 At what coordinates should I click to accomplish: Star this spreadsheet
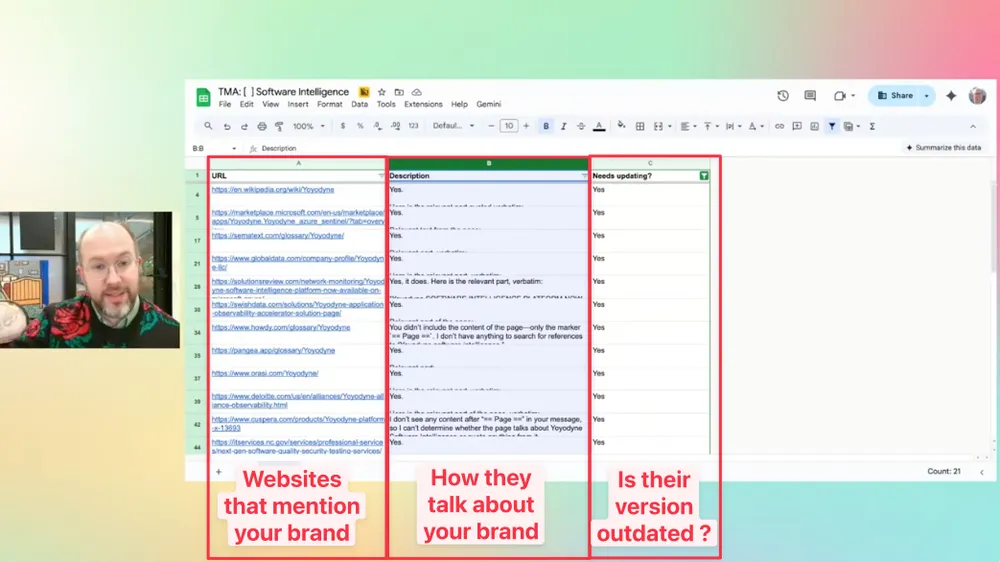pyautogui.click(x=381, y=92)
